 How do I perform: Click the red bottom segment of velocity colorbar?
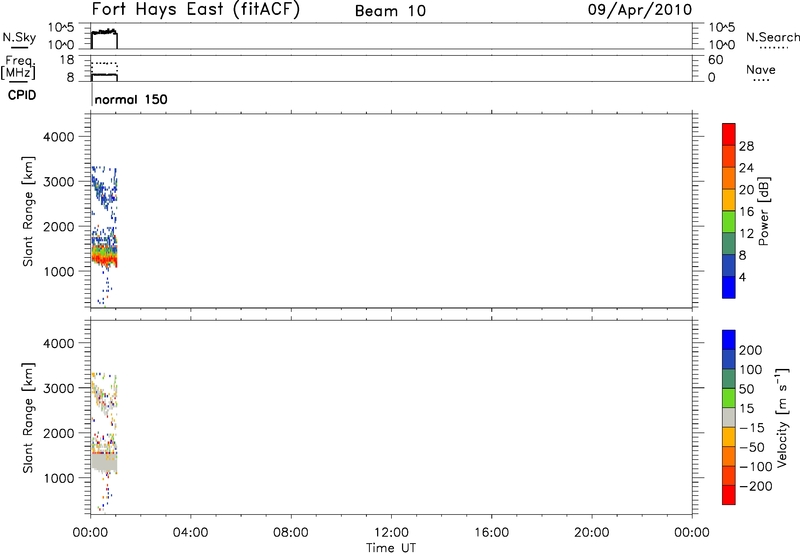(x=729, y=495)
